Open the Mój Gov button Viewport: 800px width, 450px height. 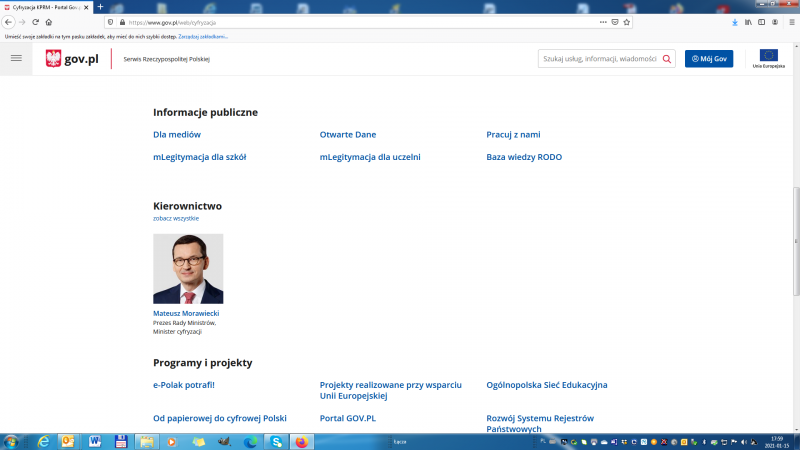tap(709, 59)
